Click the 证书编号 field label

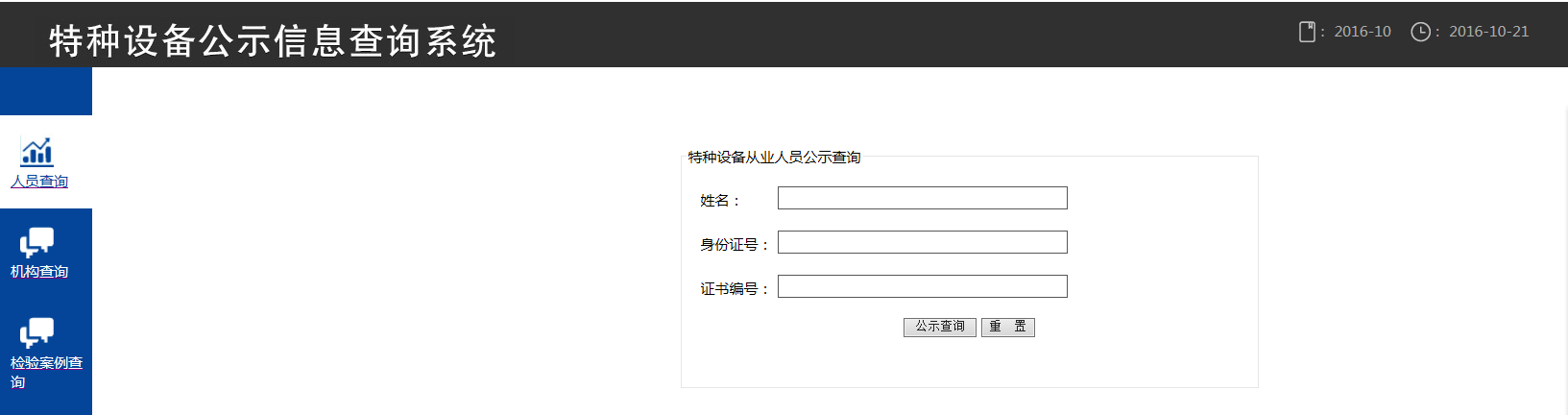[734, 289]
